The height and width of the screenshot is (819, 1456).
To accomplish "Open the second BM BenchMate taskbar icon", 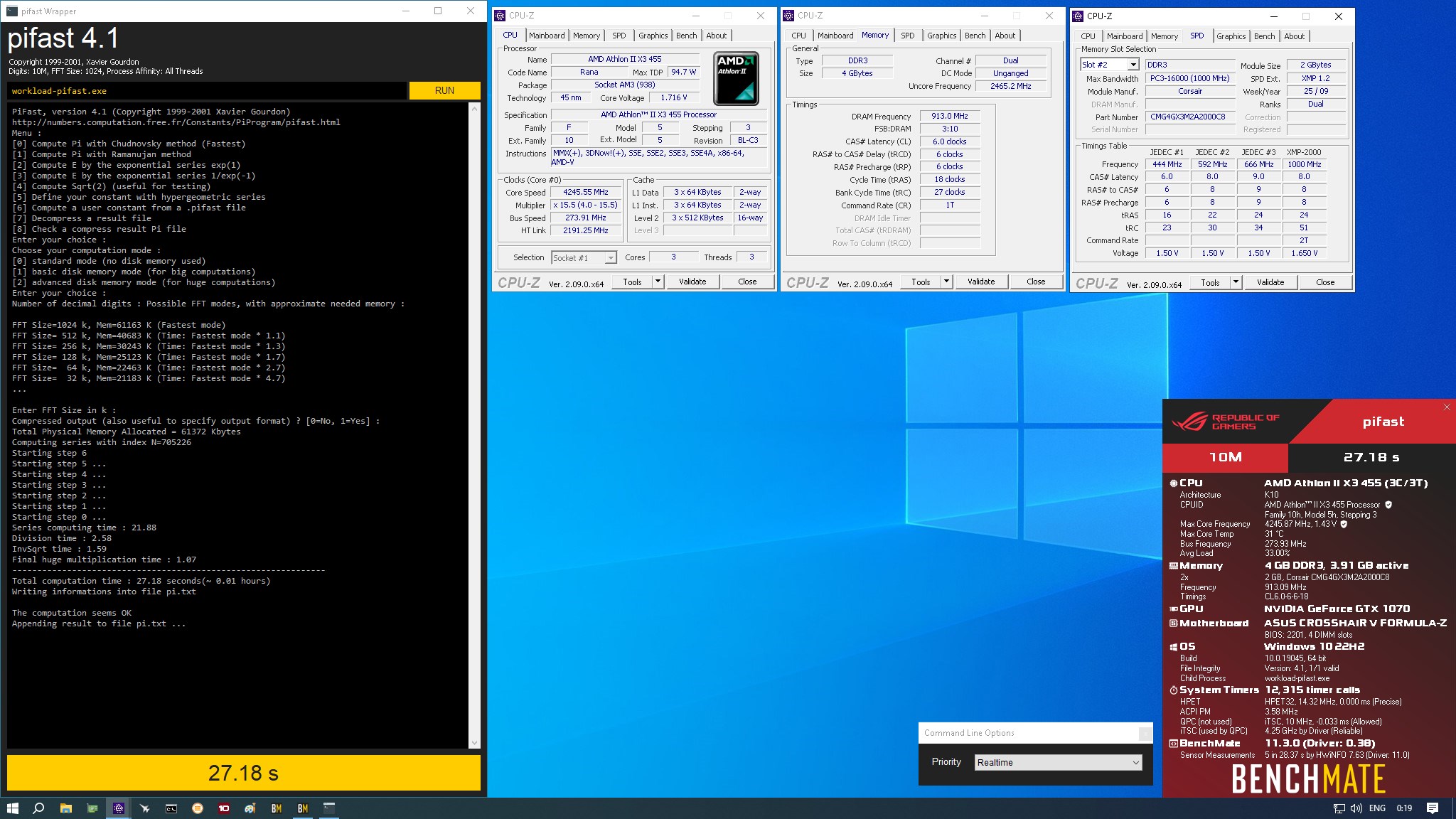I will tap(303, 808).
